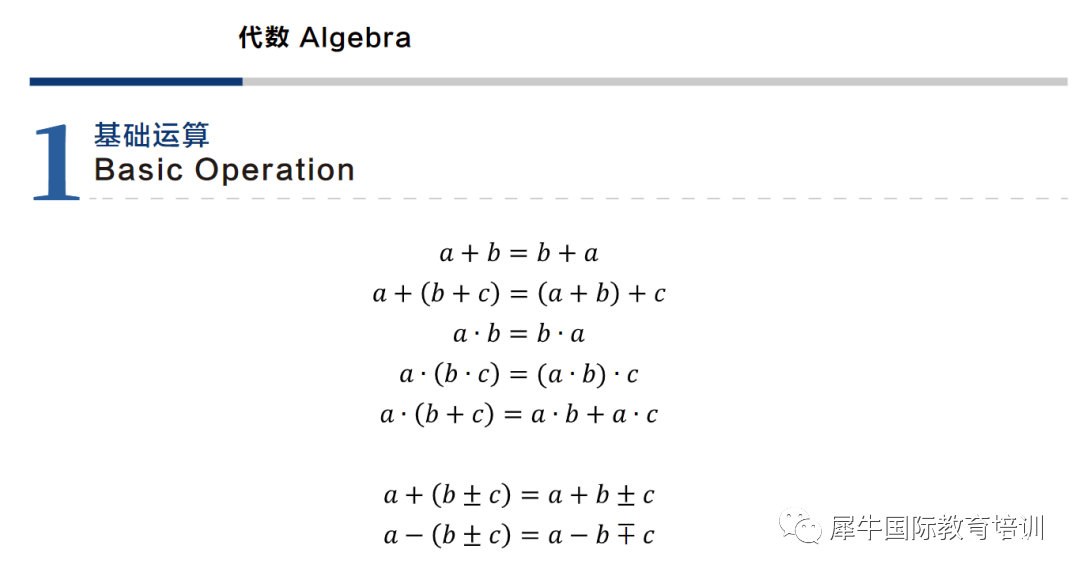Click the 犀牛国际教育培训 watermark text
The height and width of the screenshot is (576, 1080).
[x=937, y=528]
